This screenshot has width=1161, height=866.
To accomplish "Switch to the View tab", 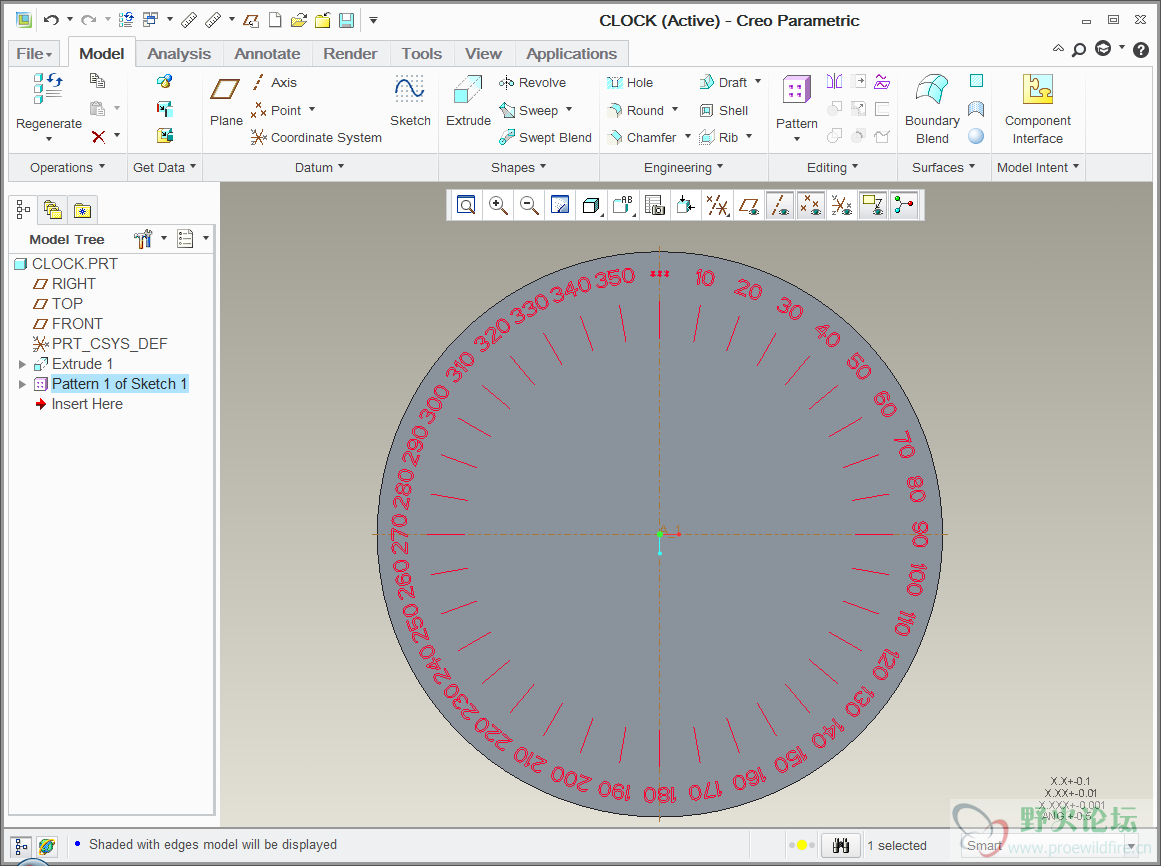I will tap(484, 53).
